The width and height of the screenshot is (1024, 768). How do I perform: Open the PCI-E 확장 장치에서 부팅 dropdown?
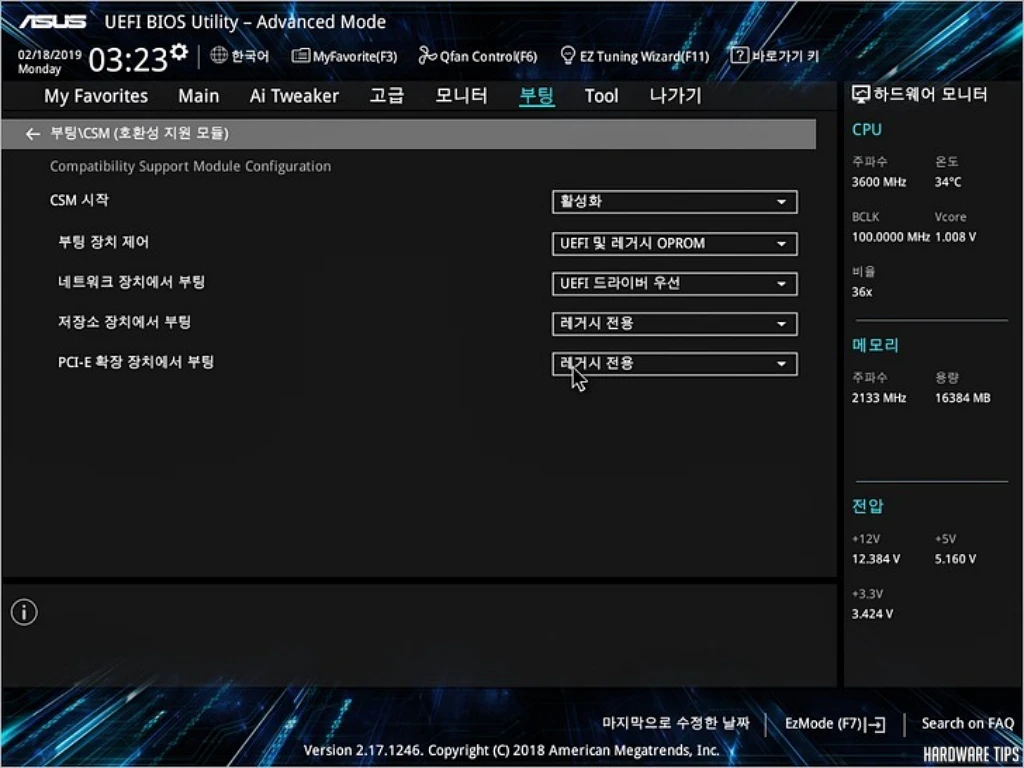[675, 364]
